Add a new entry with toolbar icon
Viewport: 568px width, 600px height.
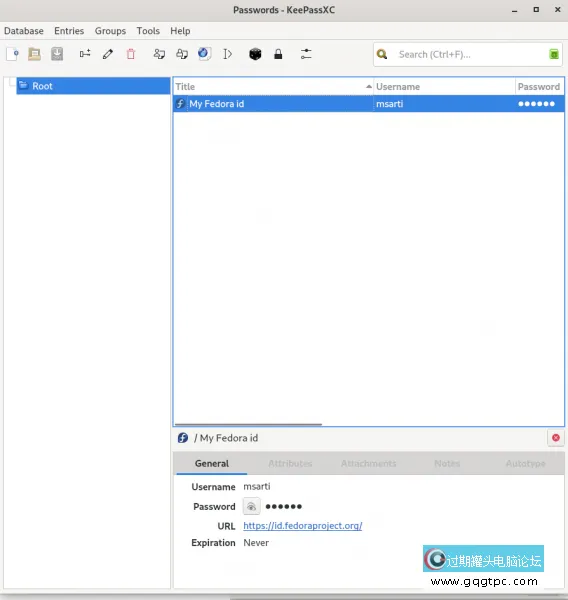point(85,54)
